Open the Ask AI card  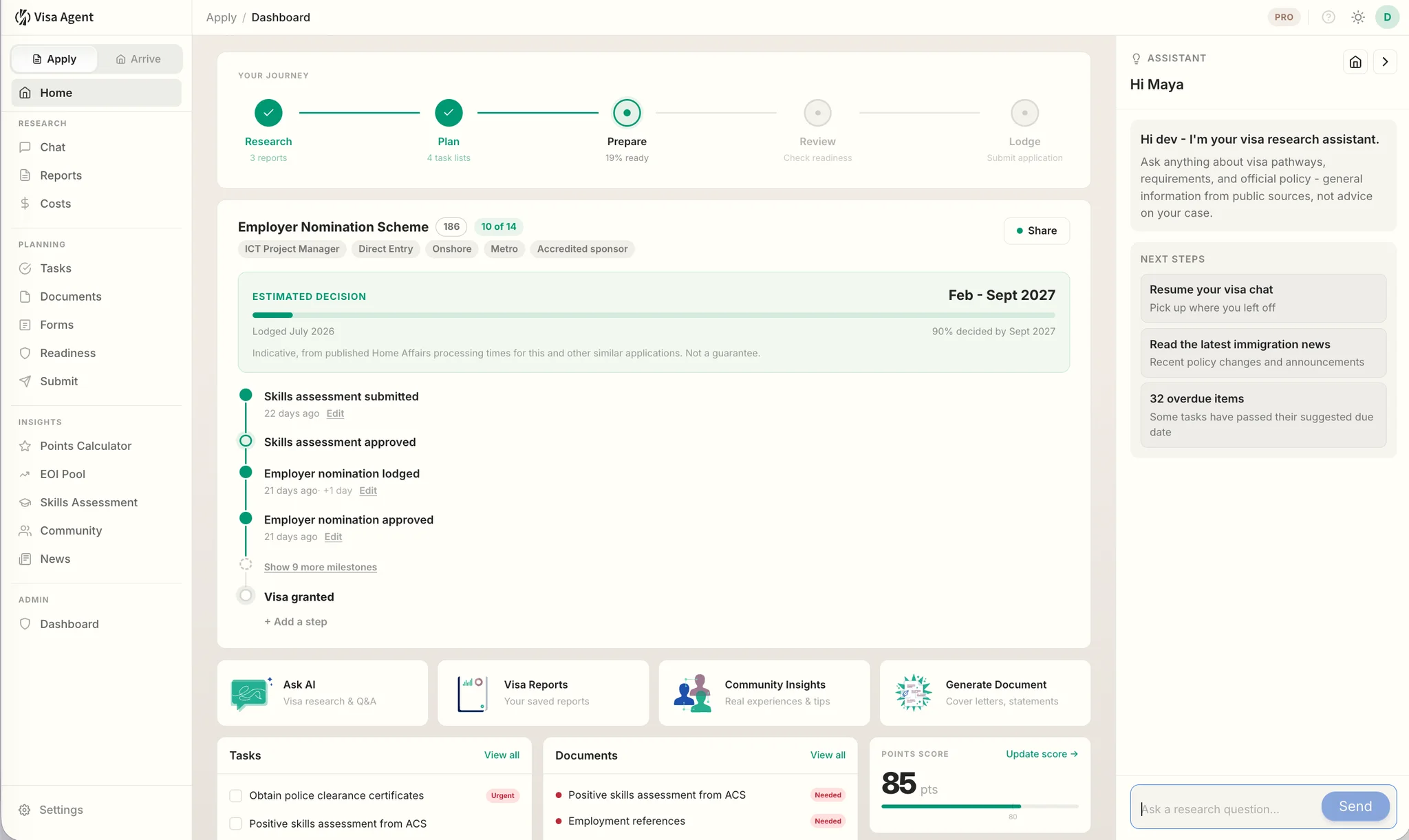tap(323, 693)
